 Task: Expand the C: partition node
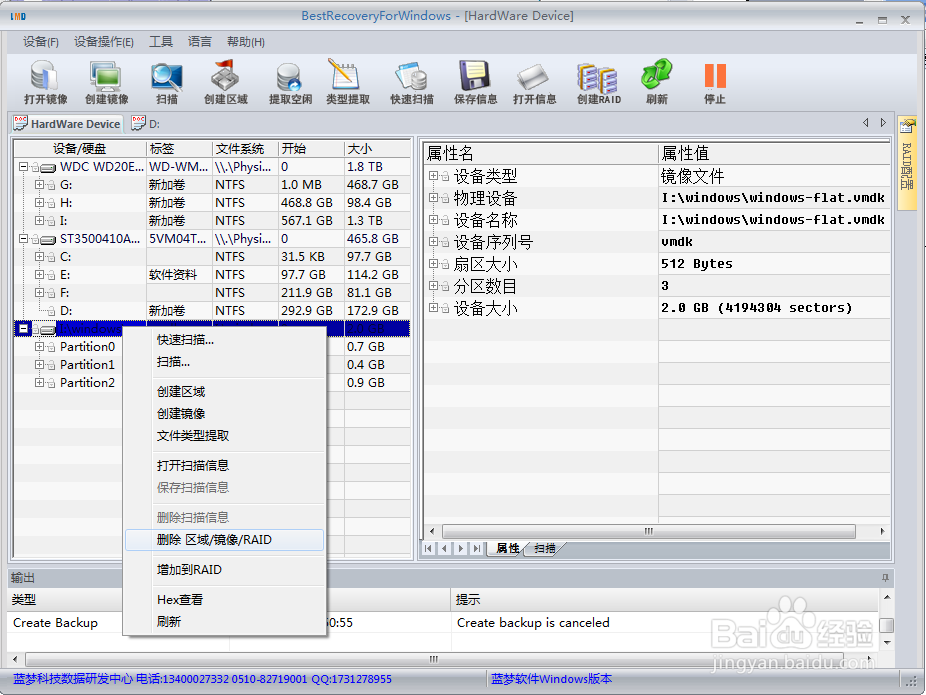[x=39, y=257]
